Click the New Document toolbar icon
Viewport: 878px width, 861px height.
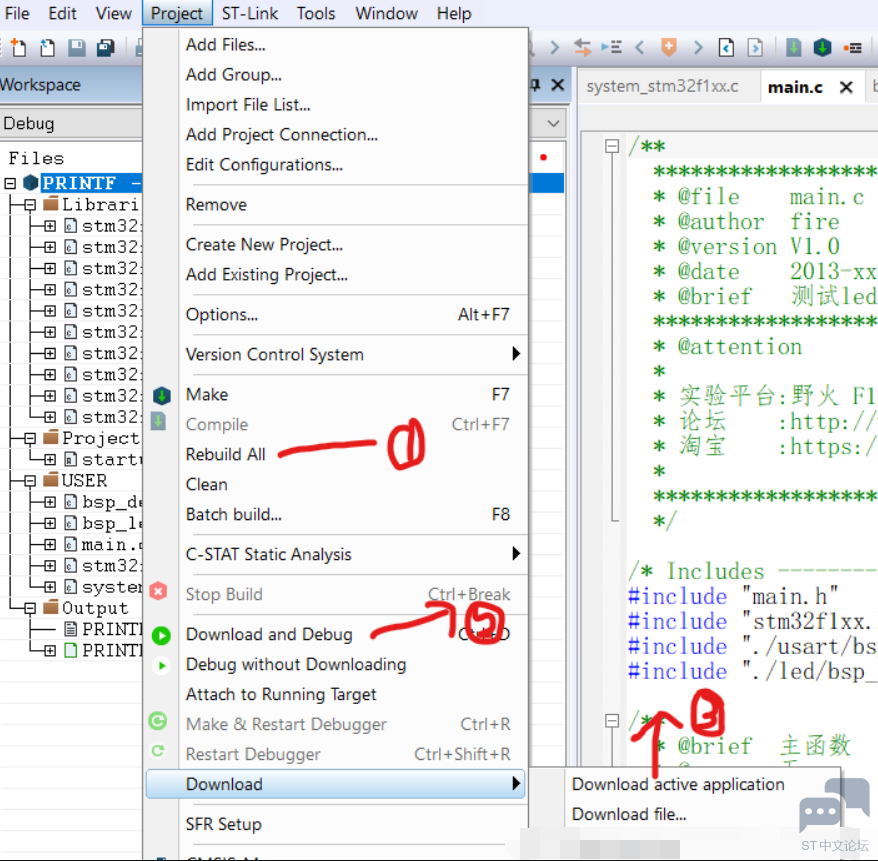pyautogui.click(x=20, y=48)
